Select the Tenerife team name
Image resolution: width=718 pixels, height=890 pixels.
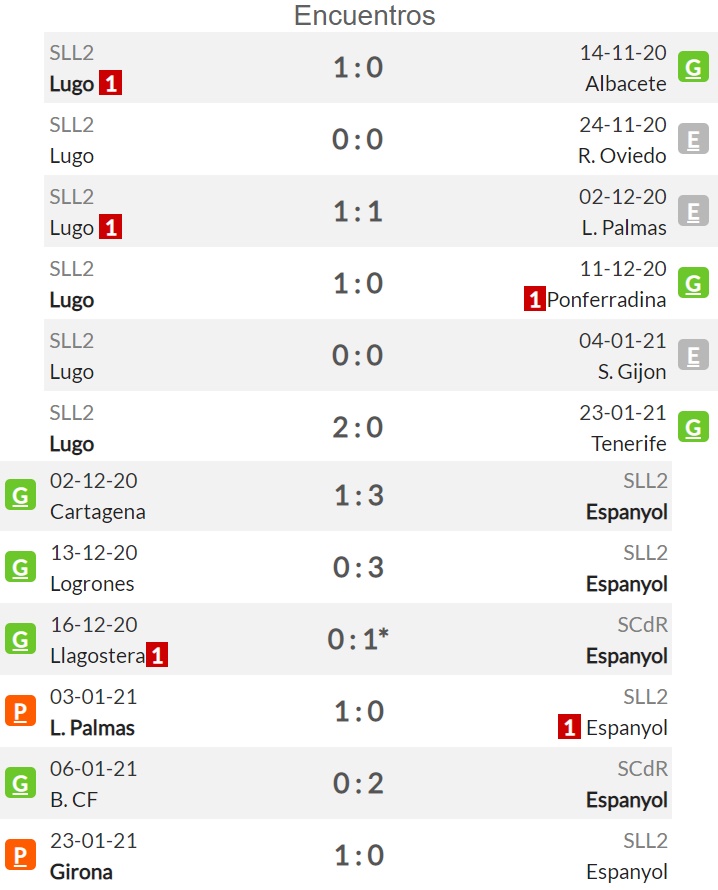[x=629, y=443]
